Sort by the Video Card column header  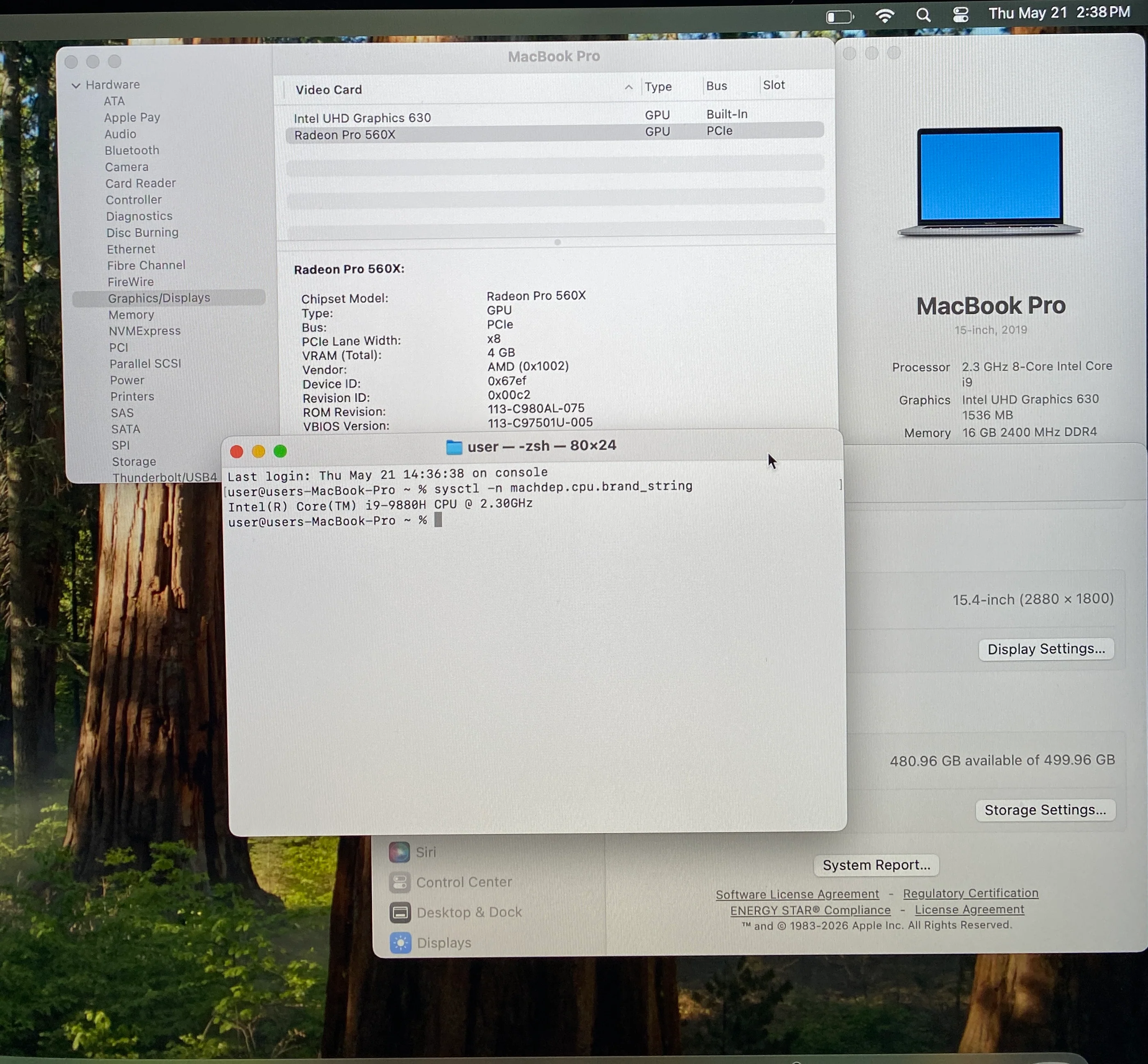[329, 90]
